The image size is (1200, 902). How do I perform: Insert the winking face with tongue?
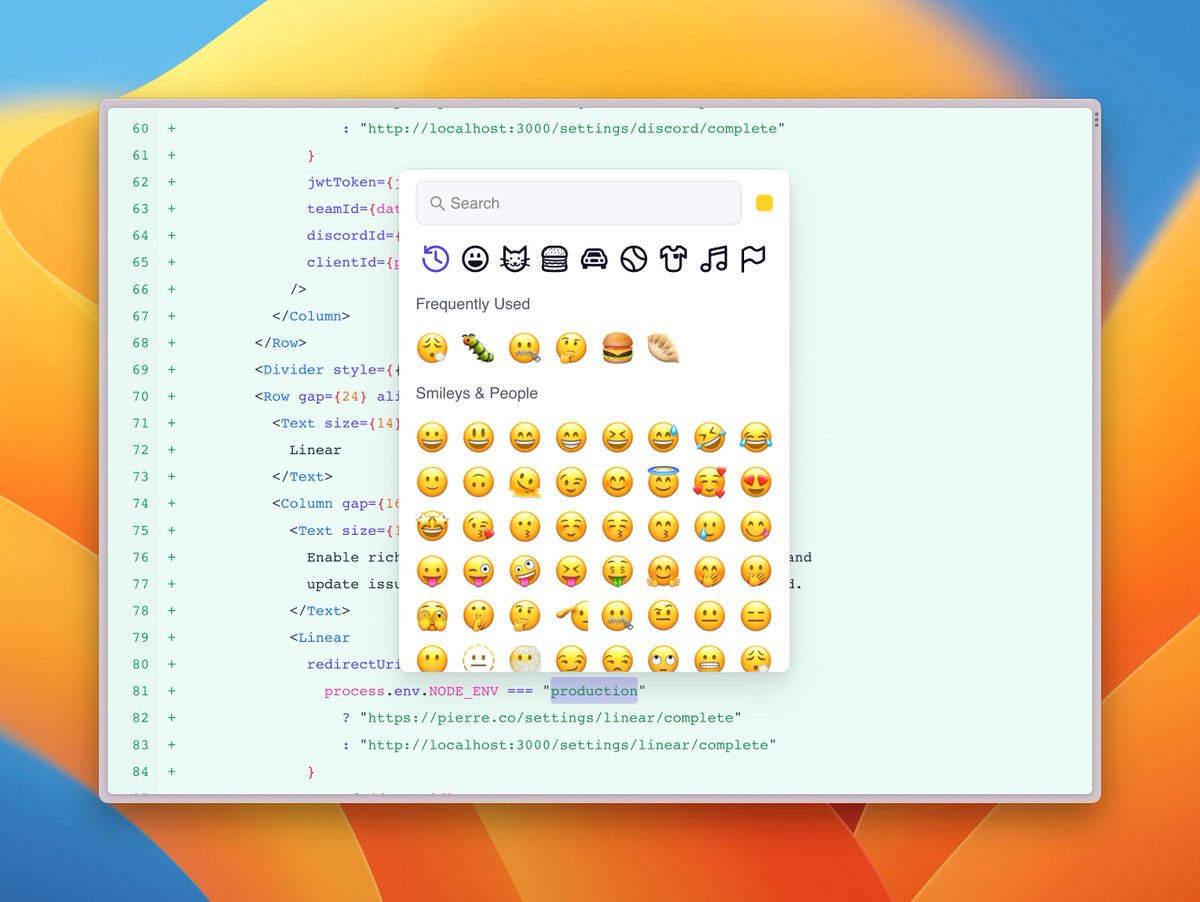(478, 571)
